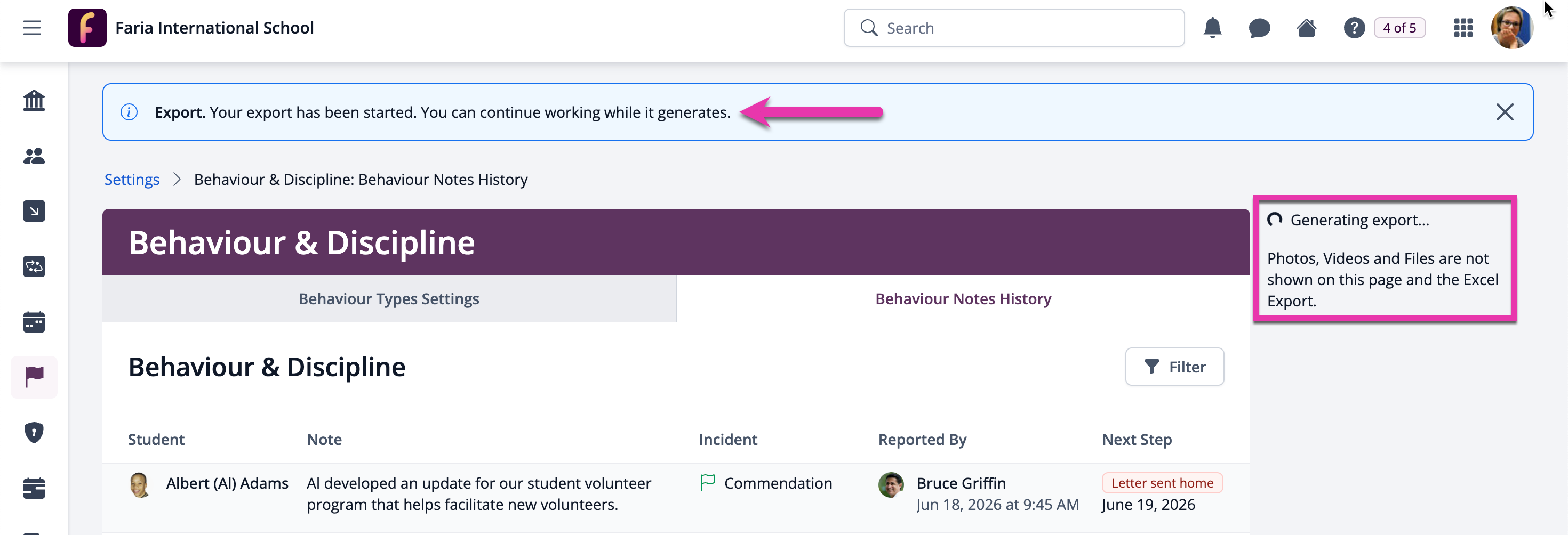Go to the home page icon
The width and height of the screenshot is (1568, 535).
pos(1306,28)
